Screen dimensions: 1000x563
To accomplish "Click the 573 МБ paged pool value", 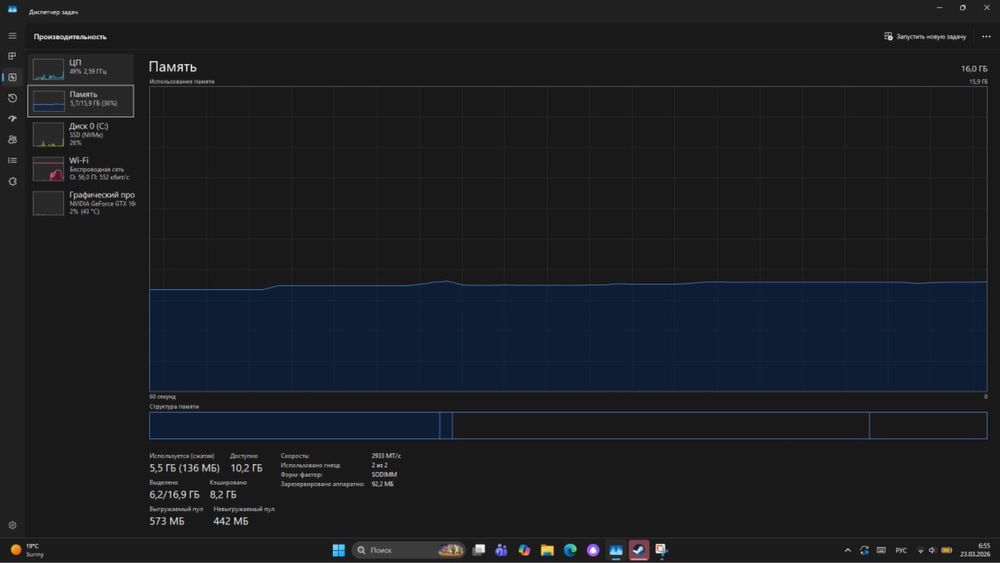I will pyautogui.click(x=166, y=521).
